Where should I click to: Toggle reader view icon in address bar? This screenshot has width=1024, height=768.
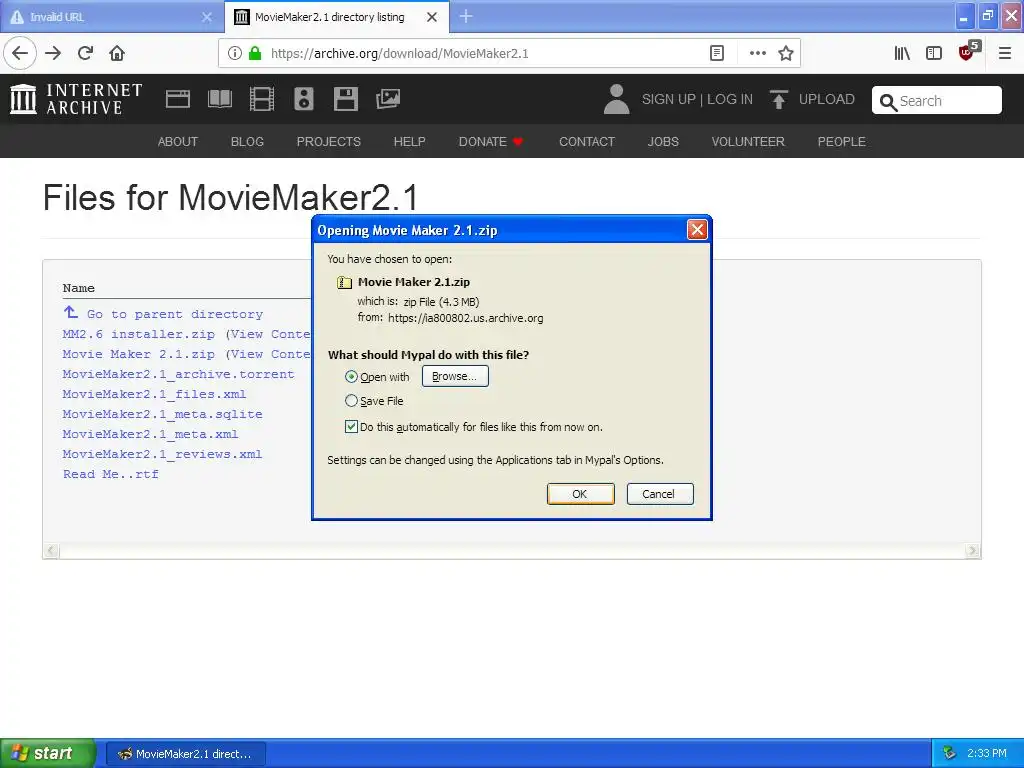pos(716,54)
